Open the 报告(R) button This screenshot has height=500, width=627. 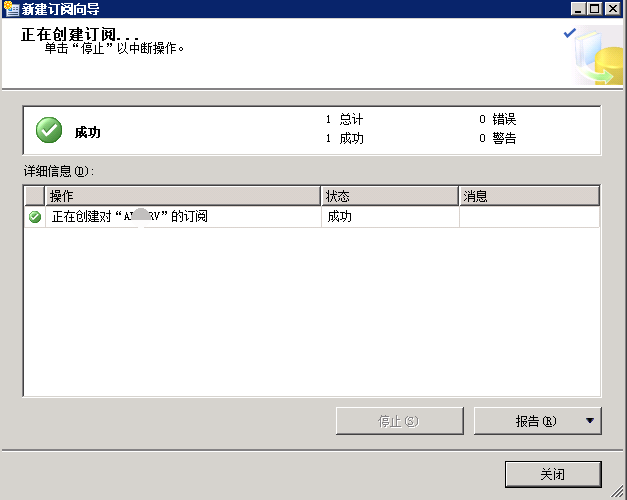pos(536,421)
